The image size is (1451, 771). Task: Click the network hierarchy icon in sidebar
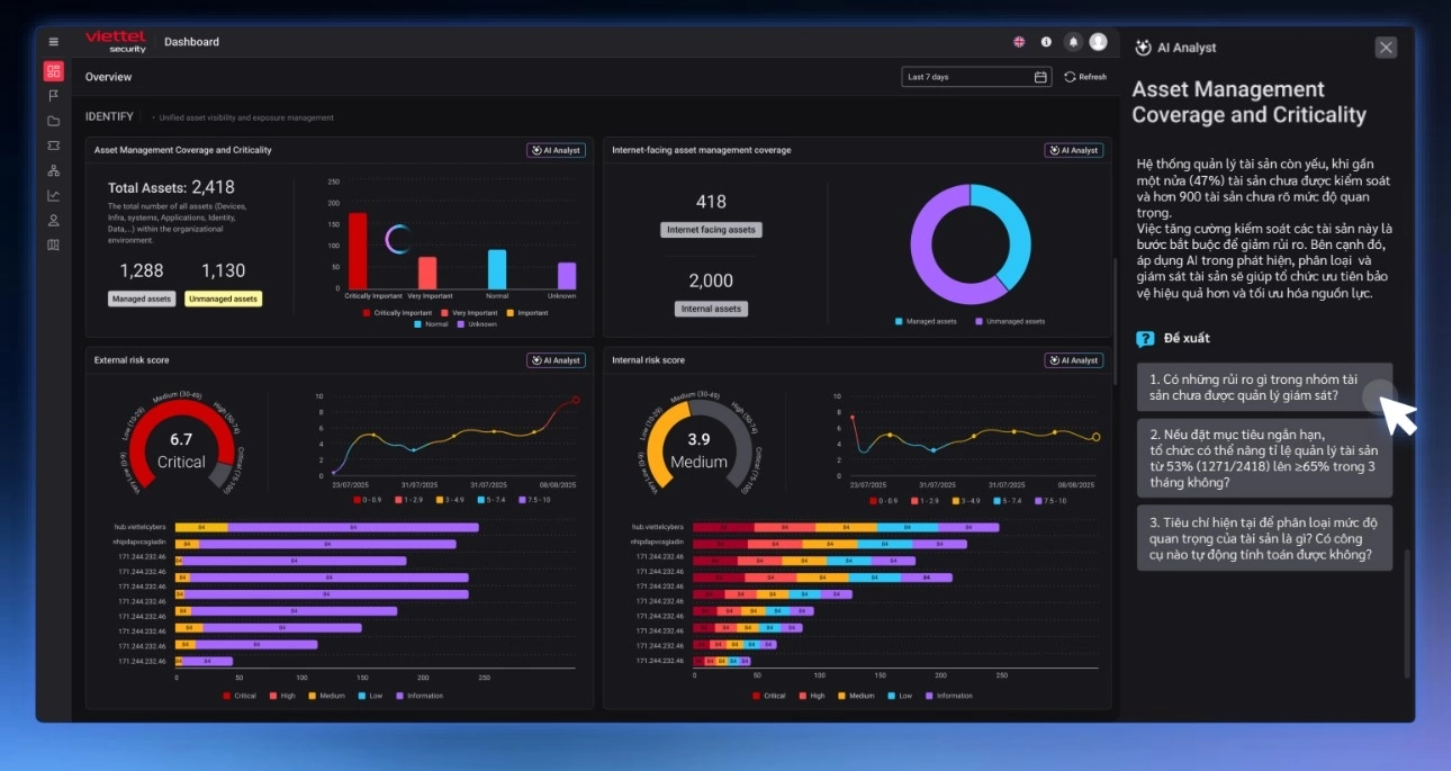[x=54, y=171]
